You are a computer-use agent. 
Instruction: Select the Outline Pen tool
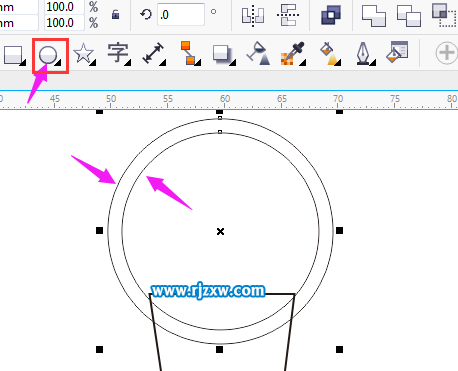tap(363, 53)
